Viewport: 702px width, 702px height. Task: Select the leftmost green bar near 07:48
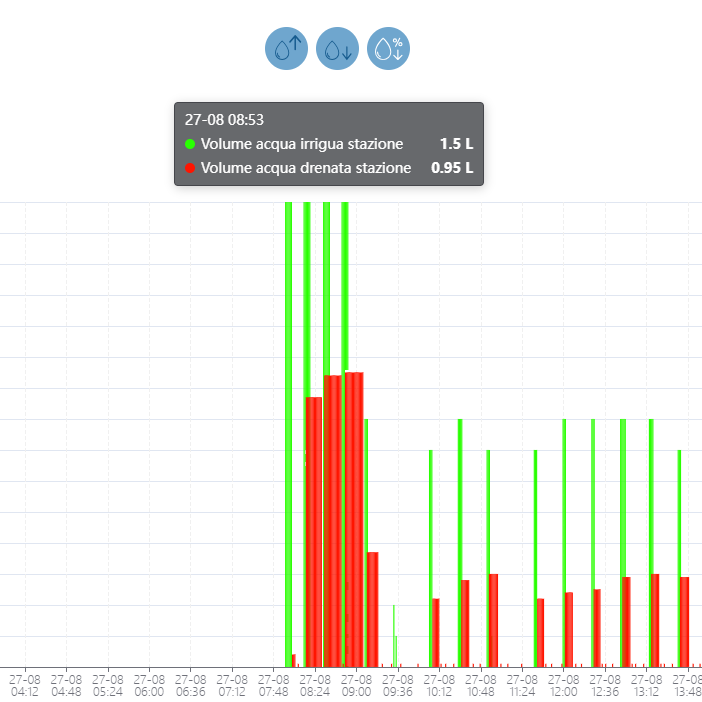coord(288,430)
